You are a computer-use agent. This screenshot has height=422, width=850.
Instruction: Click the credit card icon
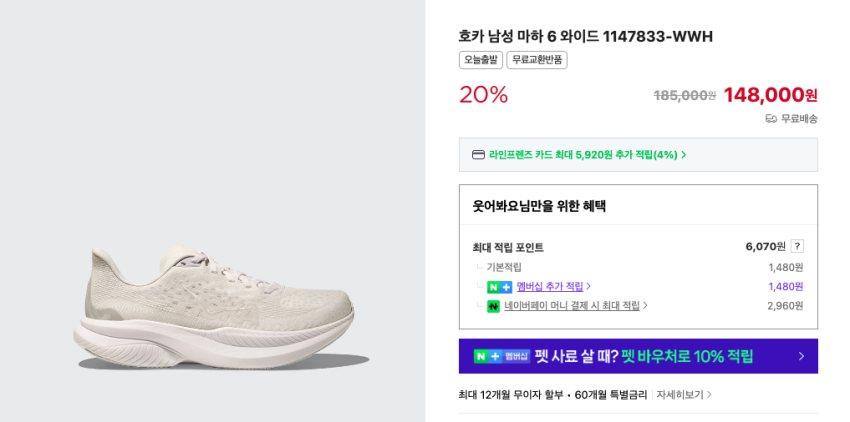tap(478, 155)
